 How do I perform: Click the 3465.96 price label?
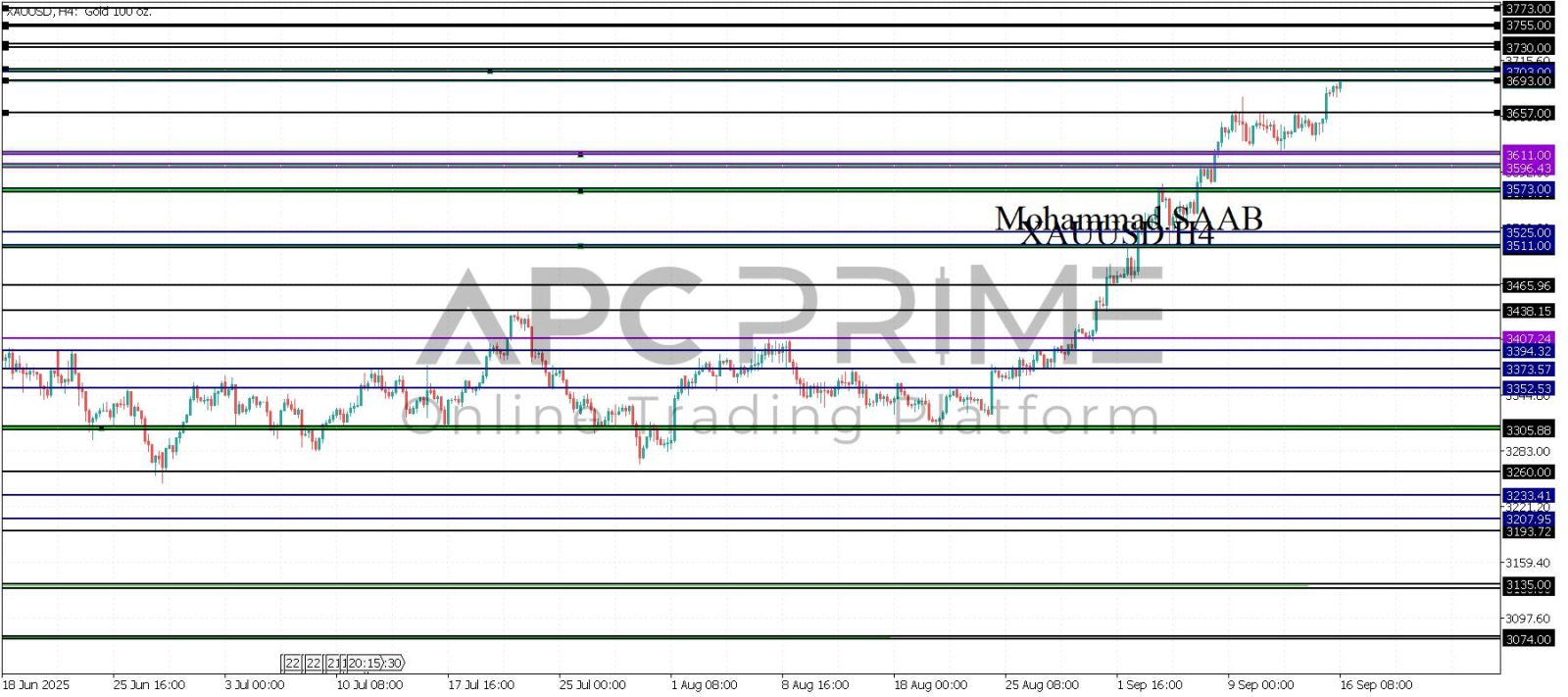[1528, 285]
